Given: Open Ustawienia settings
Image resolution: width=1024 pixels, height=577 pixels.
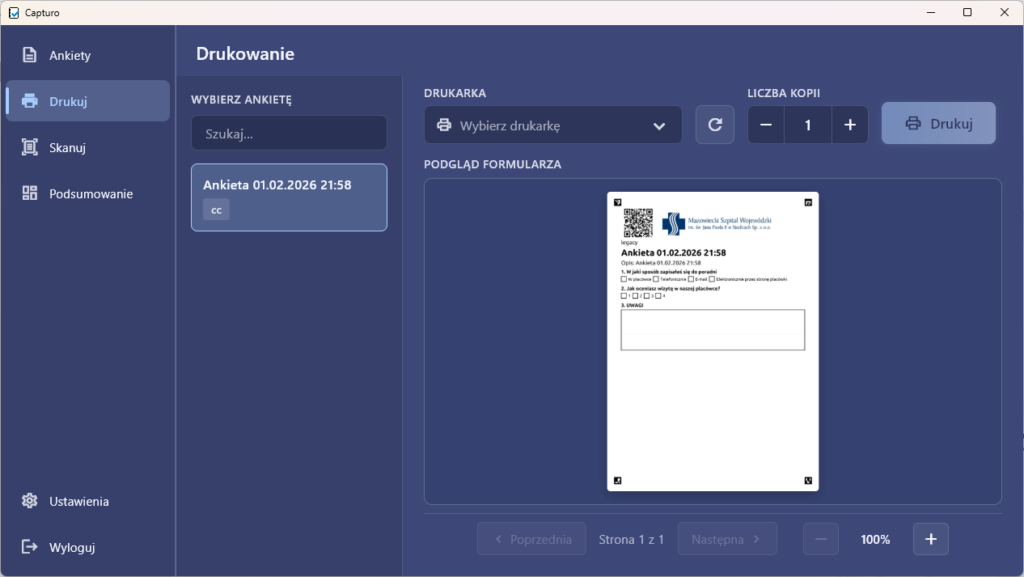Looking at the screenshot, I should (88, 501).
